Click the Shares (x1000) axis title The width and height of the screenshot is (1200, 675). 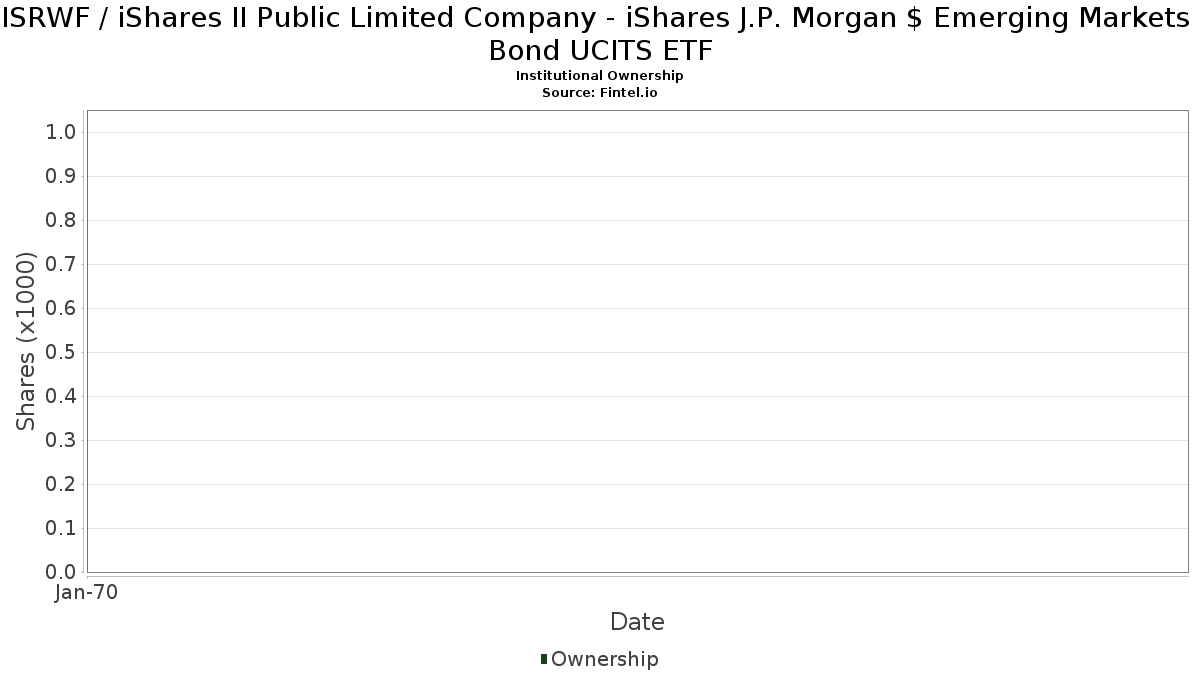click(26, 342)
